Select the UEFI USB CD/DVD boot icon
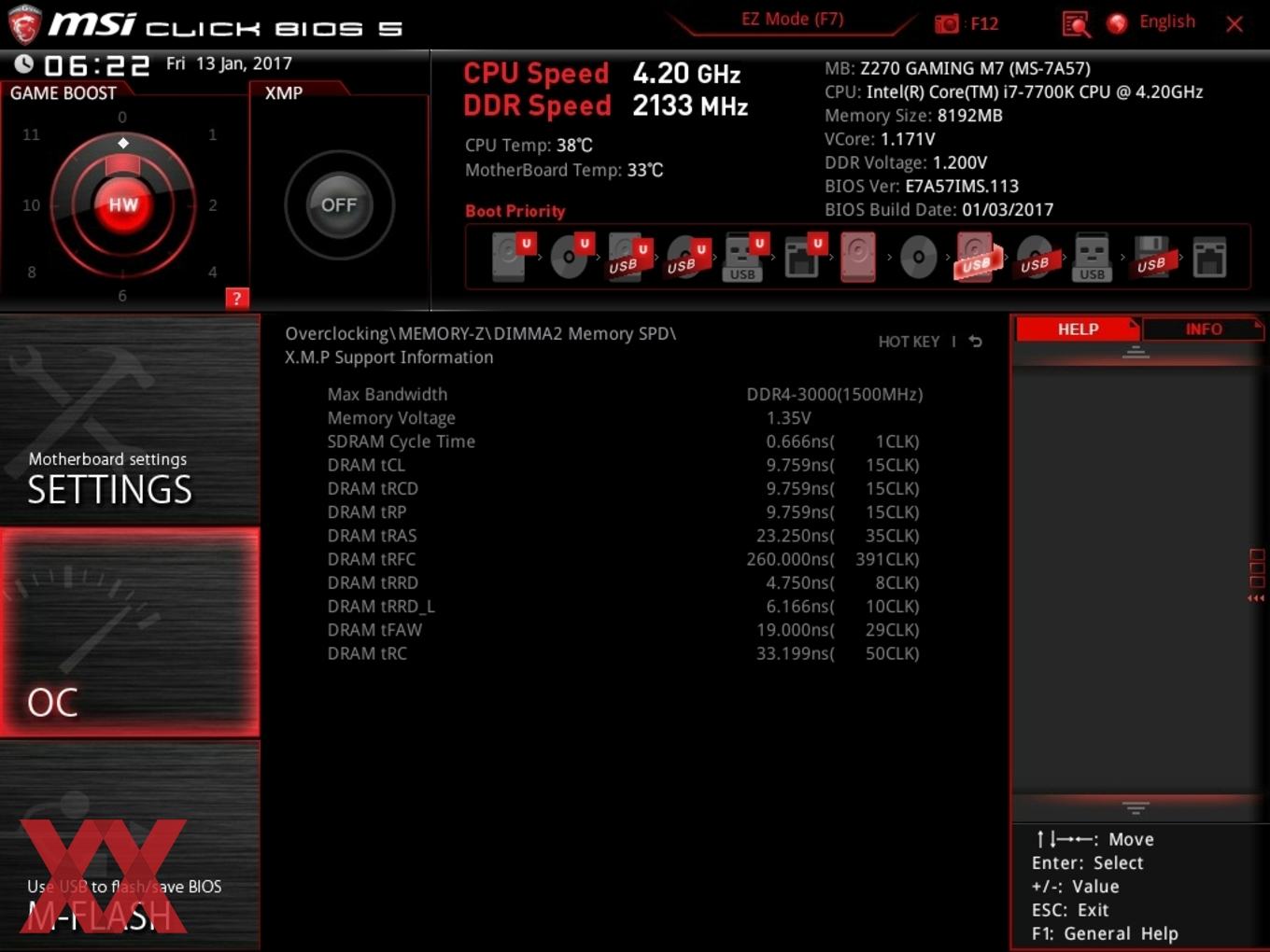The image size is (1270, 952). tap(686, 257)
